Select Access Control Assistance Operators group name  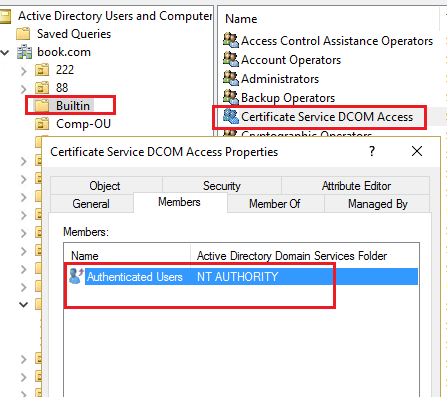tap(337, 41)
